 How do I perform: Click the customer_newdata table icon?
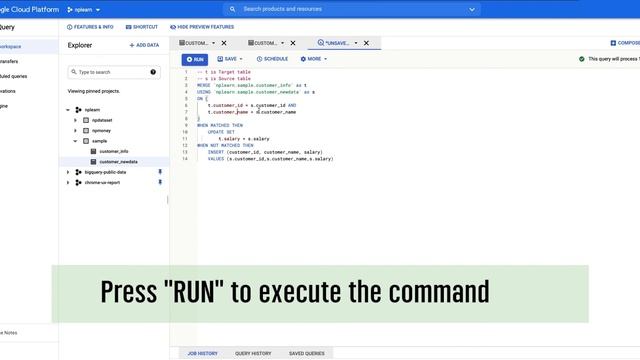(93, 162)
